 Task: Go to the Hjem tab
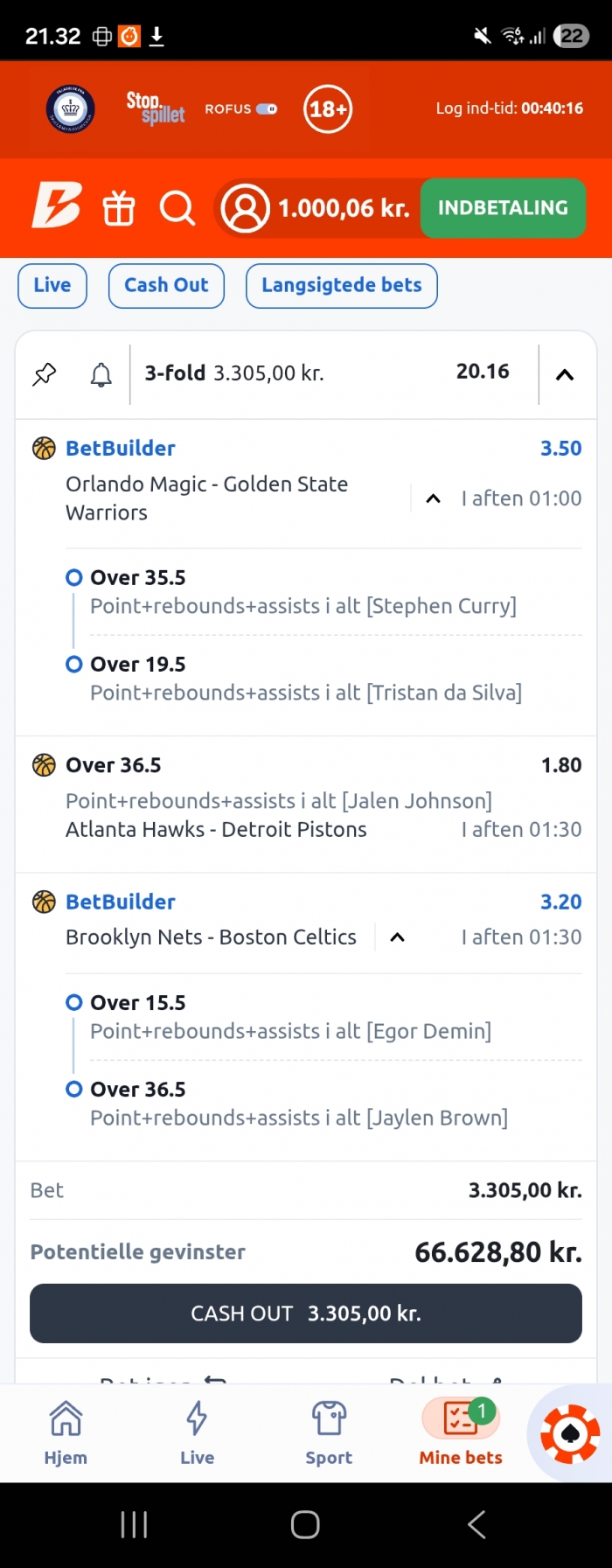tap(66, 1432)
